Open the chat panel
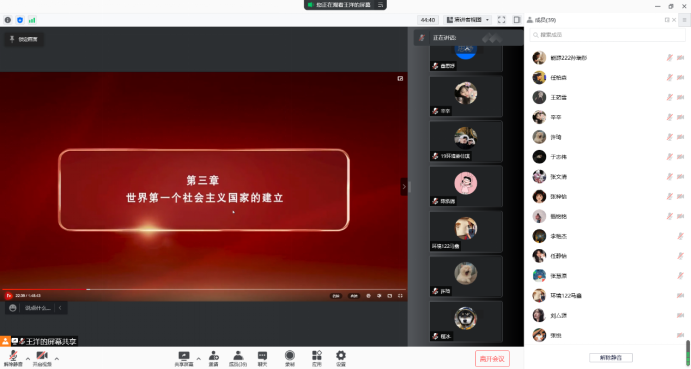 pos(262,358)
